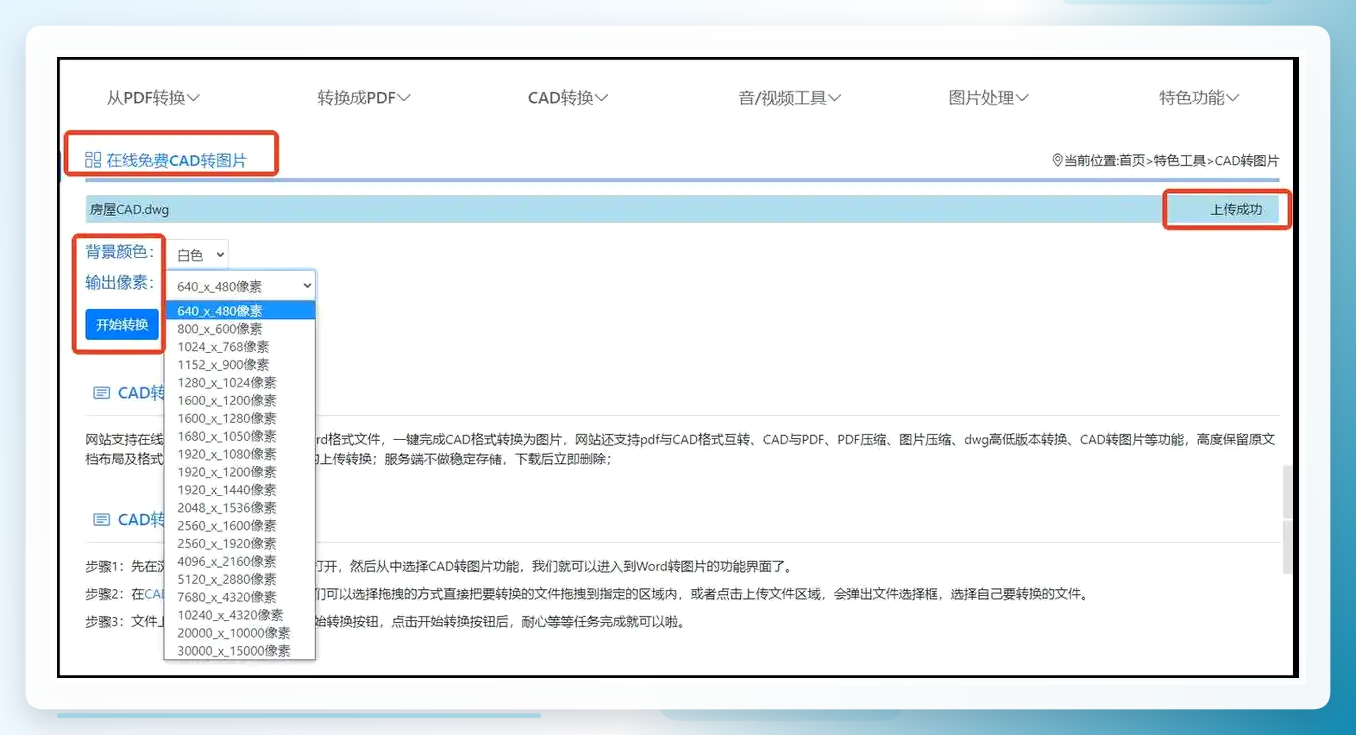Screen dimensions: 1356x735
Task: Expand the 图片处理 menu
Action: pyautogui.click(x=988, y=98)
